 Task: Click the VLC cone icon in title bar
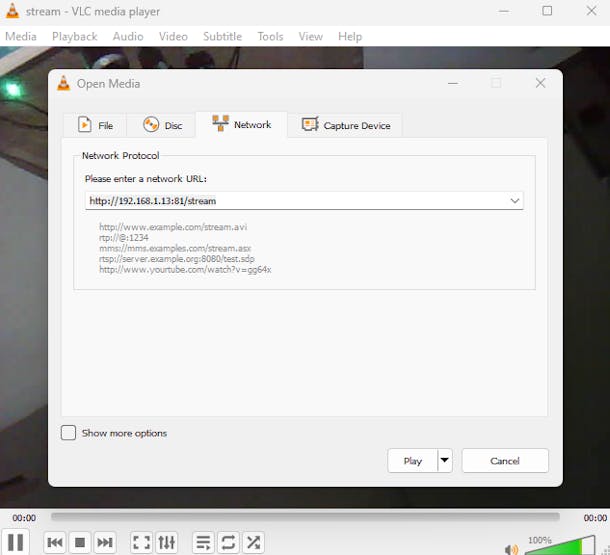coord(12,11)
